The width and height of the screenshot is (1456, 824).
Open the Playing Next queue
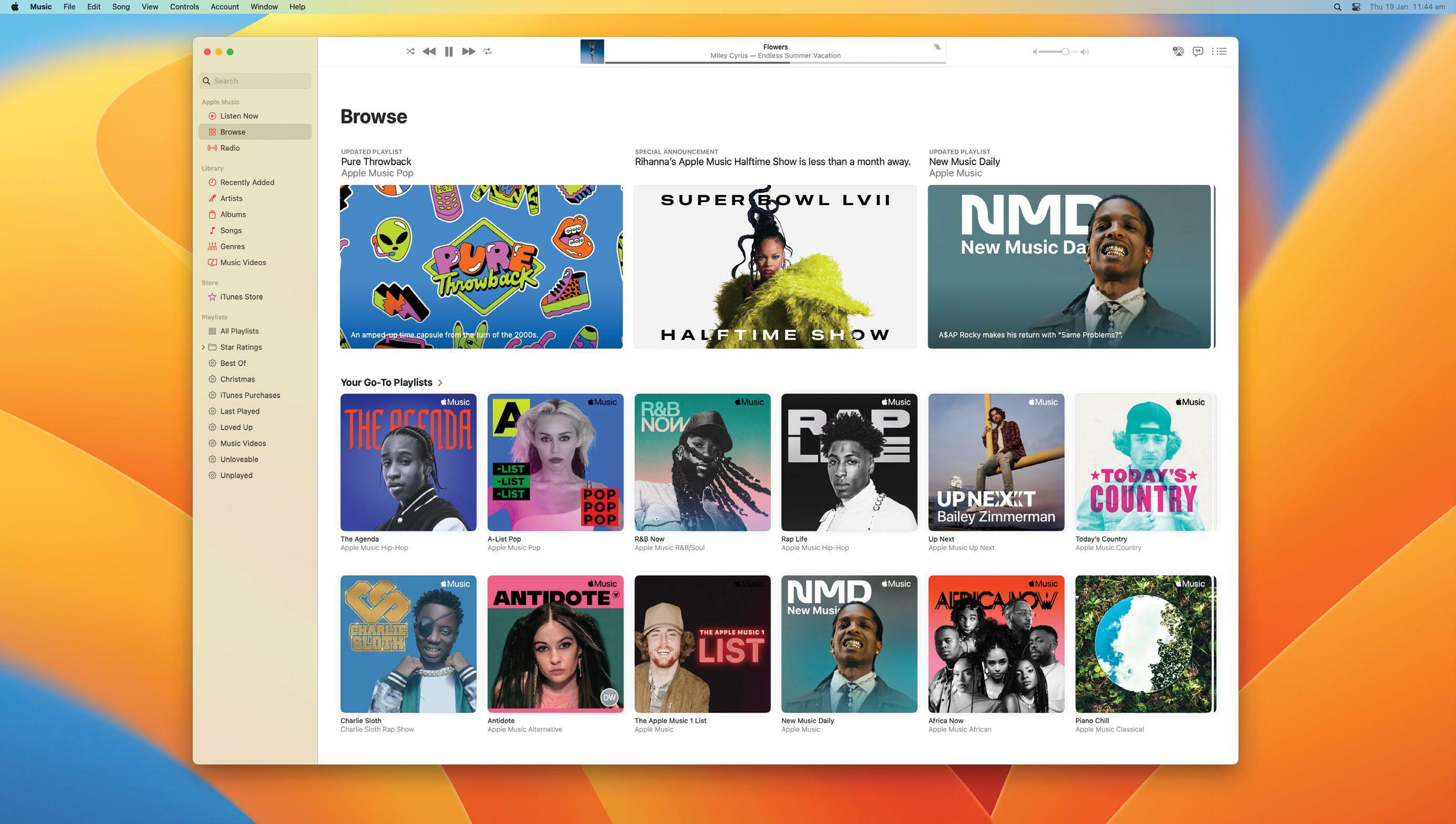(1219, 51)
